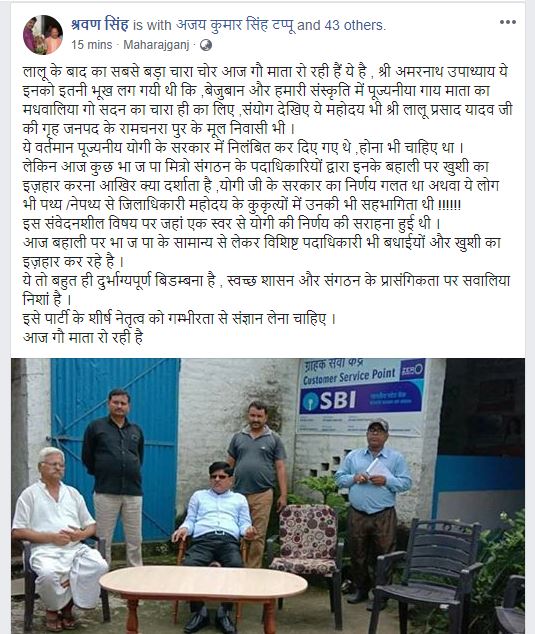Open tagged अजय कुमार सिंह टप्पू profile

(235, 25)
